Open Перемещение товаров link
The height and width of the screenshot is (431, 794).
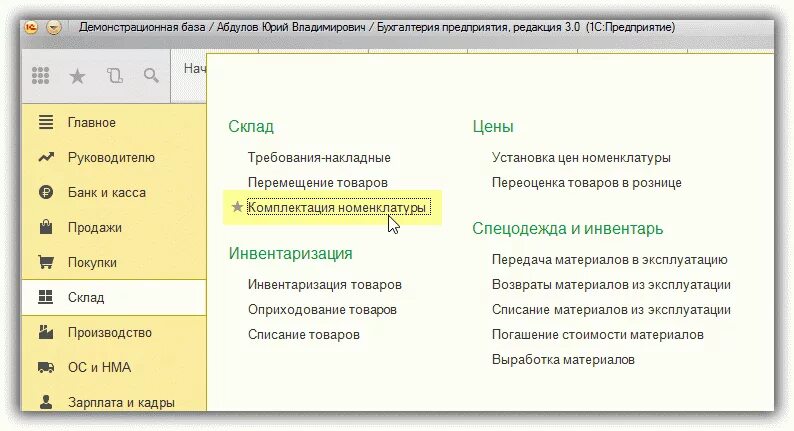(x=317, y=182)
